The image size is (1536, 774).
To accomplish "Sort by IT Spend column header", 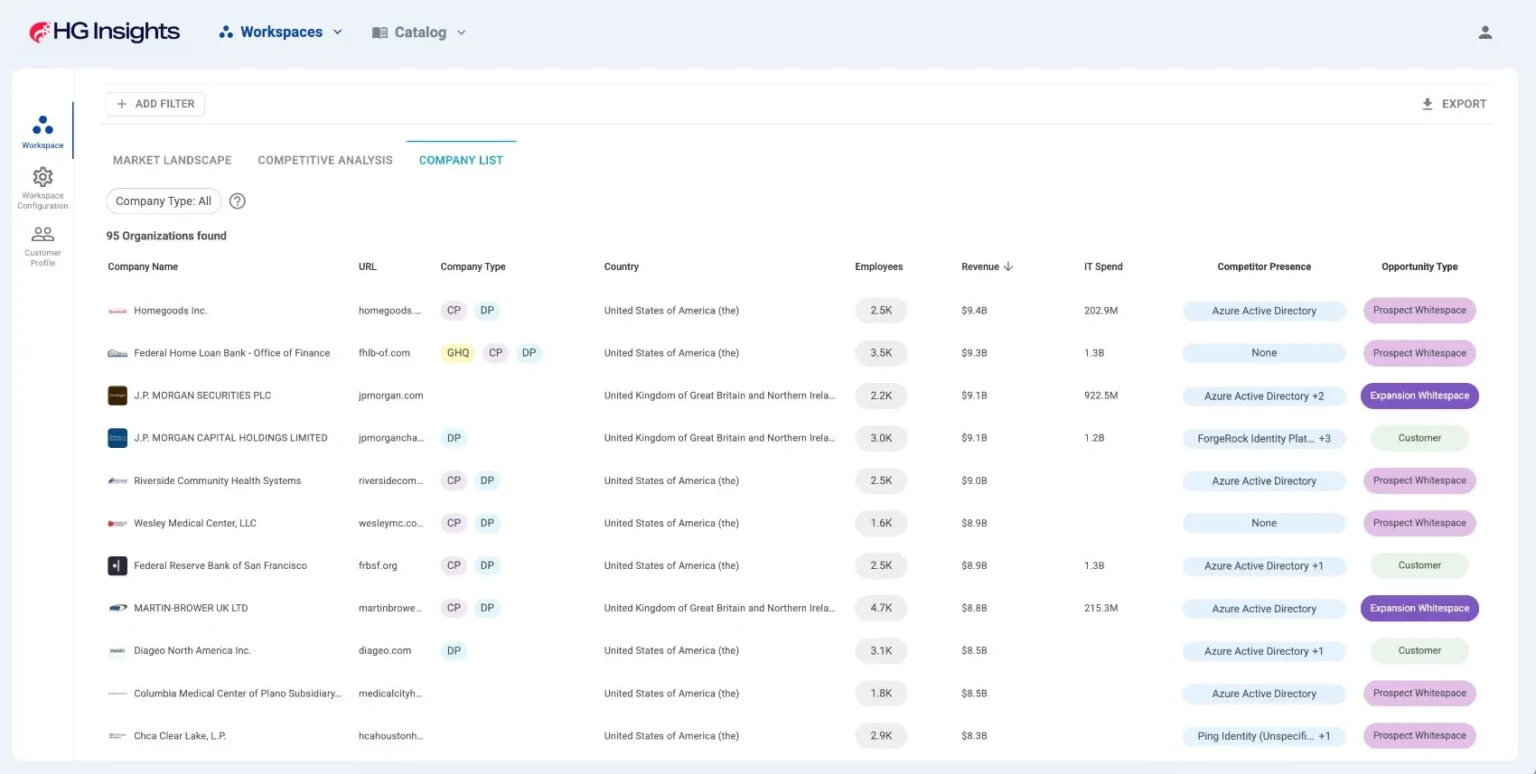I will [1103, 267].
